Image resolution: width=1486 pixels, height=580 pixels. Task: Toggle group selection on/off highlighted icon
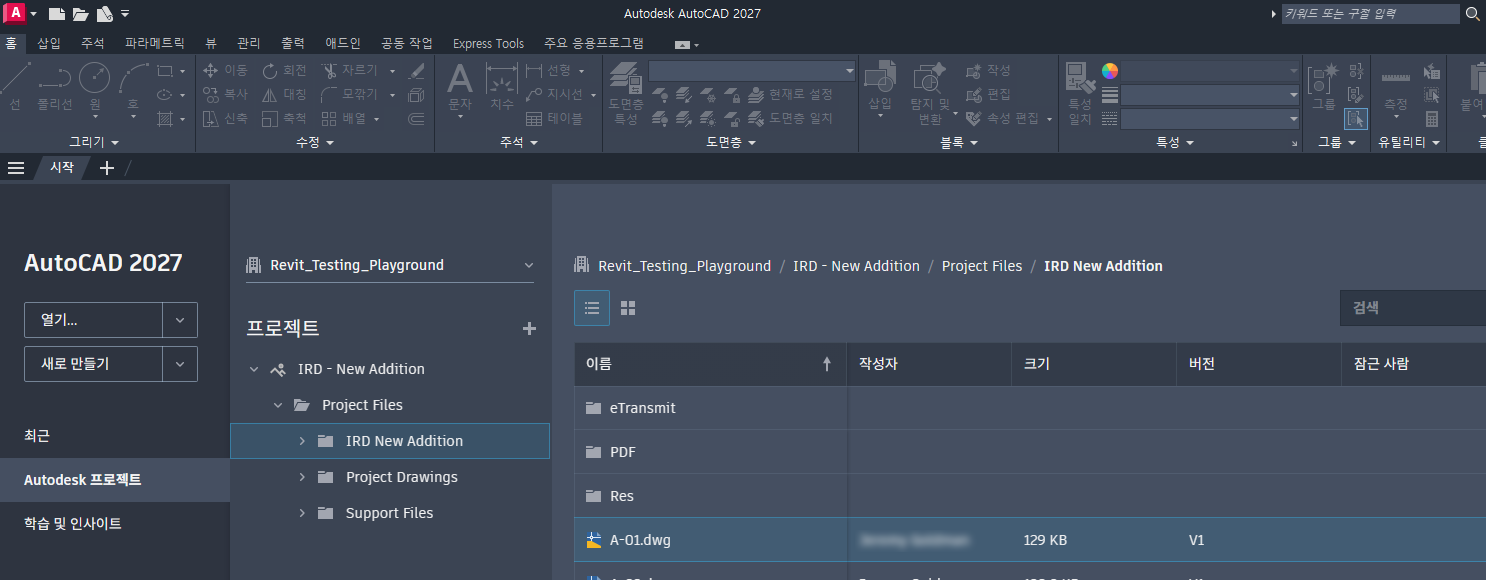pos(1356,119)
